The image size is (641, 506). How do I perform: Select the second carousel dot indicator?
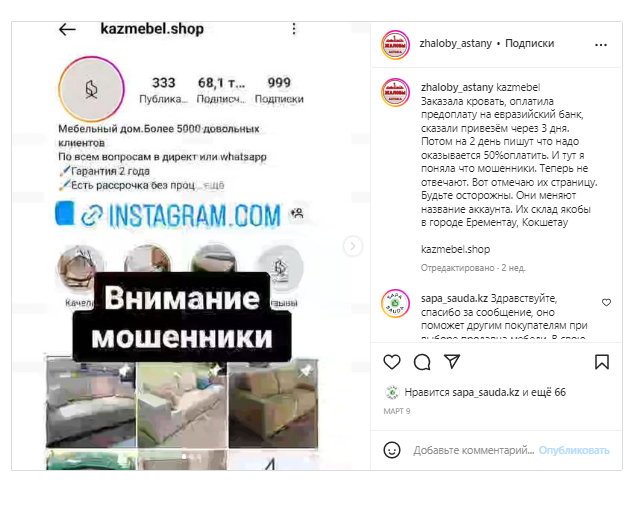click(191, 457)
